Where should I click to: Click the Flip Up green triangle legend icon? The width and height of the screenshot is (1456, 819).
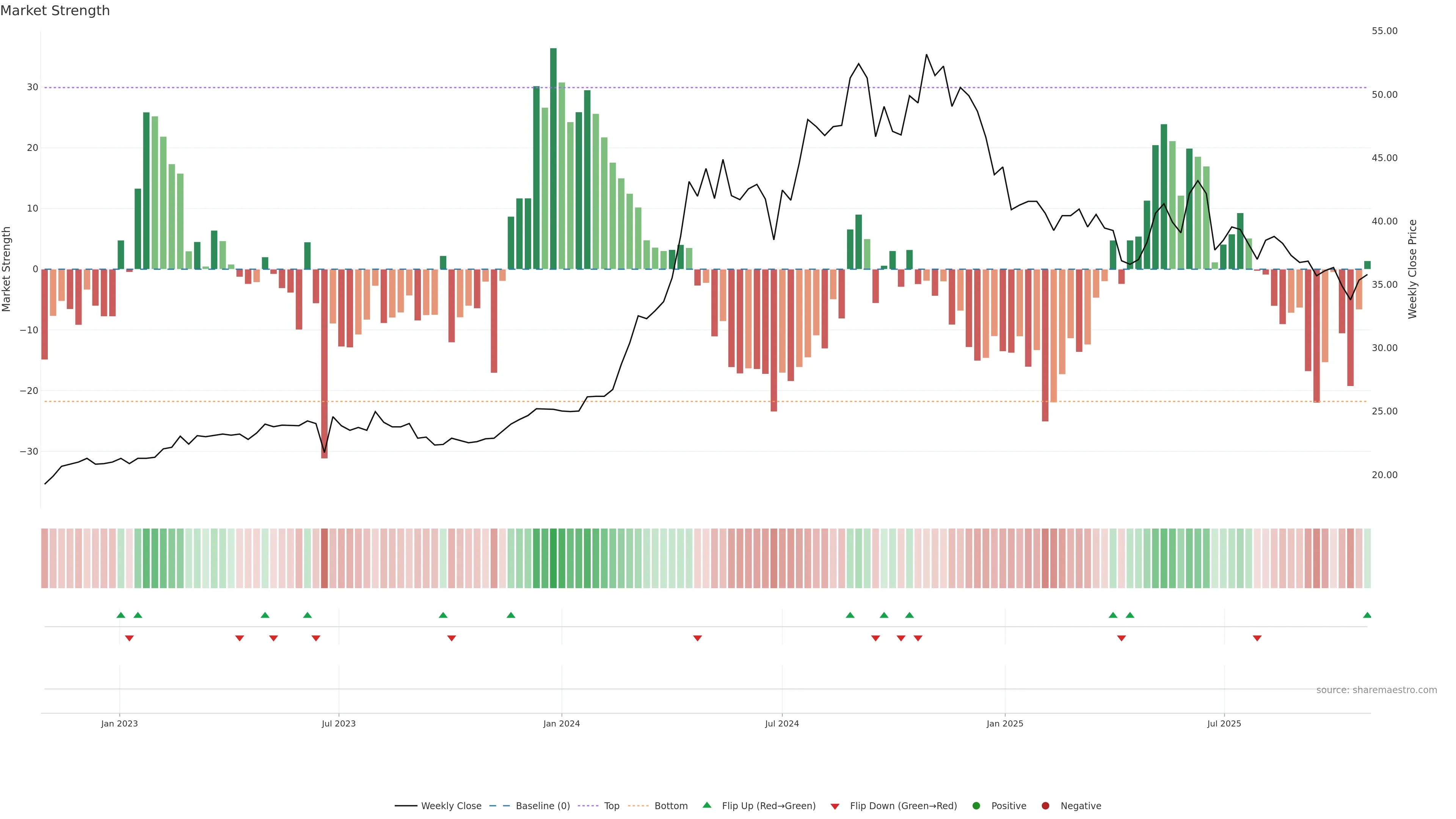[x=706, y=805]
